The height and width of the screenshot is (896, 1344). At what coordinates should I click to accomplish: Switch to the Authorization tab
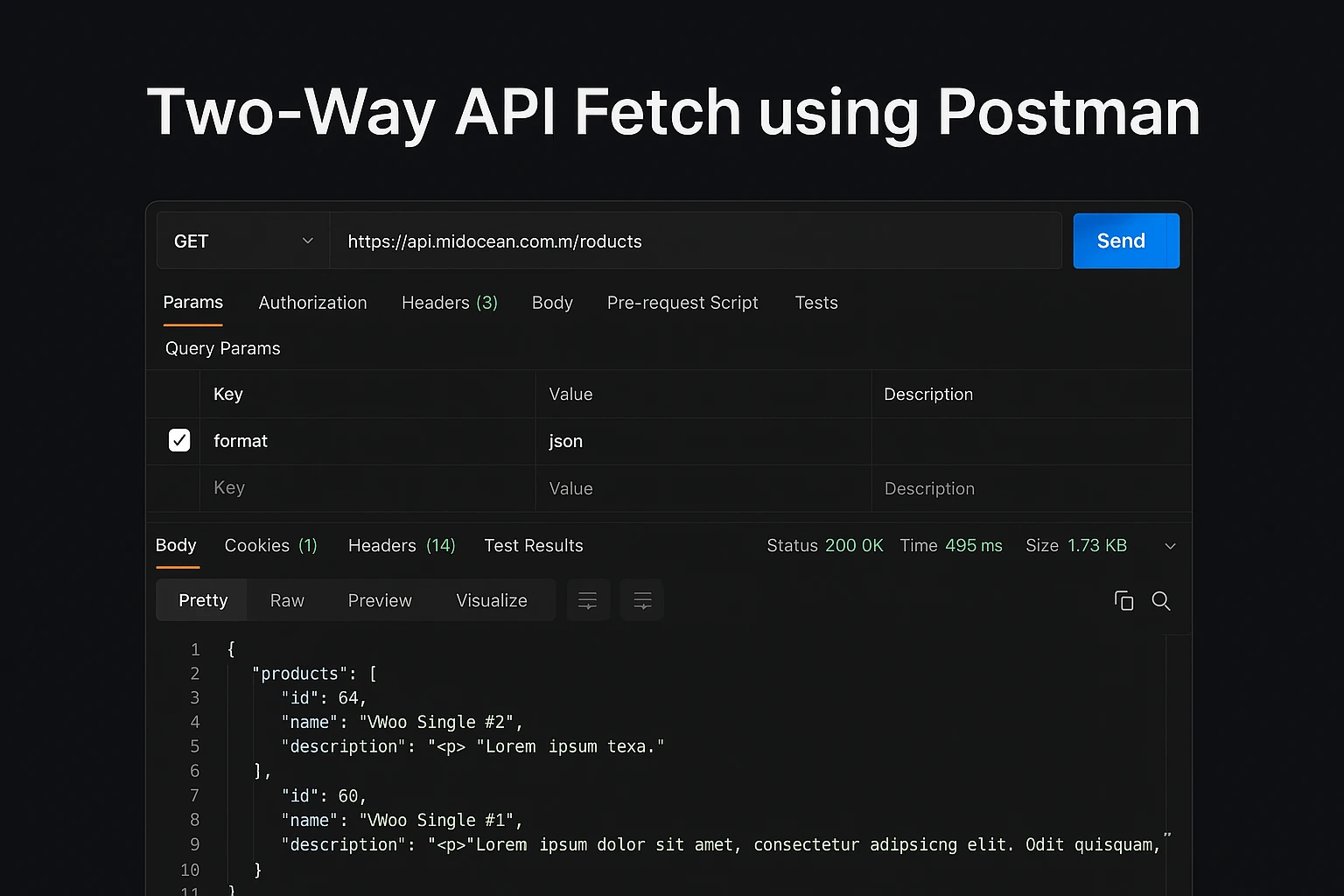[x=312, y=303]
